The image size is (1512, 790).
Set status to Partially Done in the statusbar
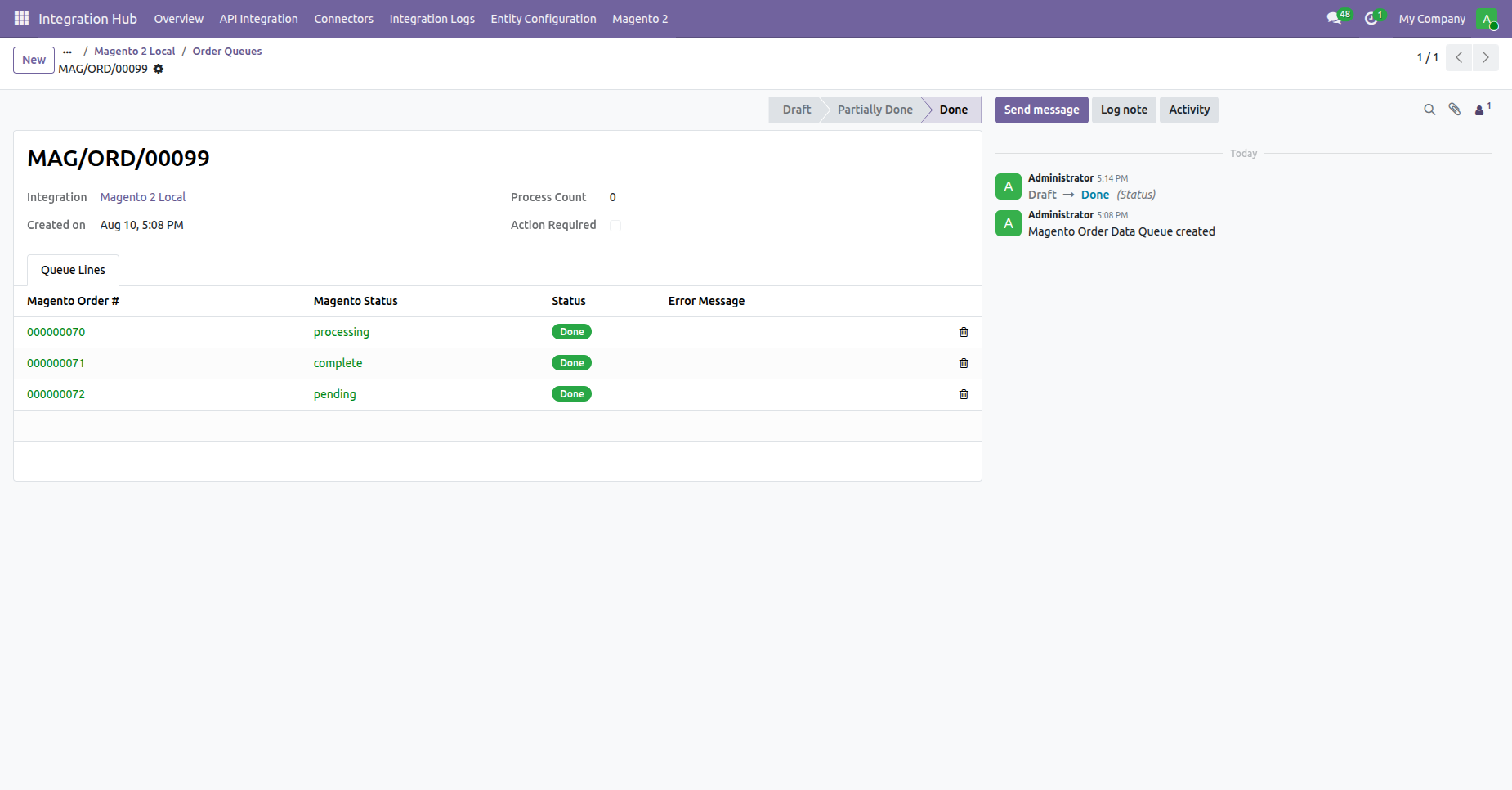click(x=875, y=110)
